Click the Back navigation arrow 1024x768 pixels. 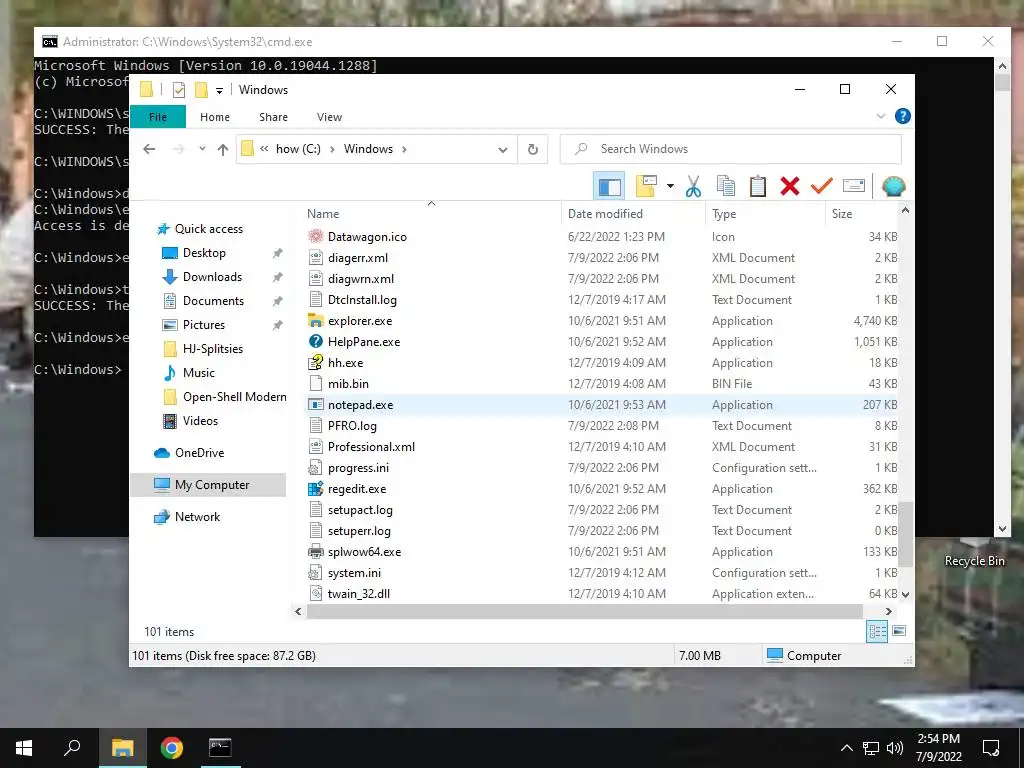tap(149, 149)
